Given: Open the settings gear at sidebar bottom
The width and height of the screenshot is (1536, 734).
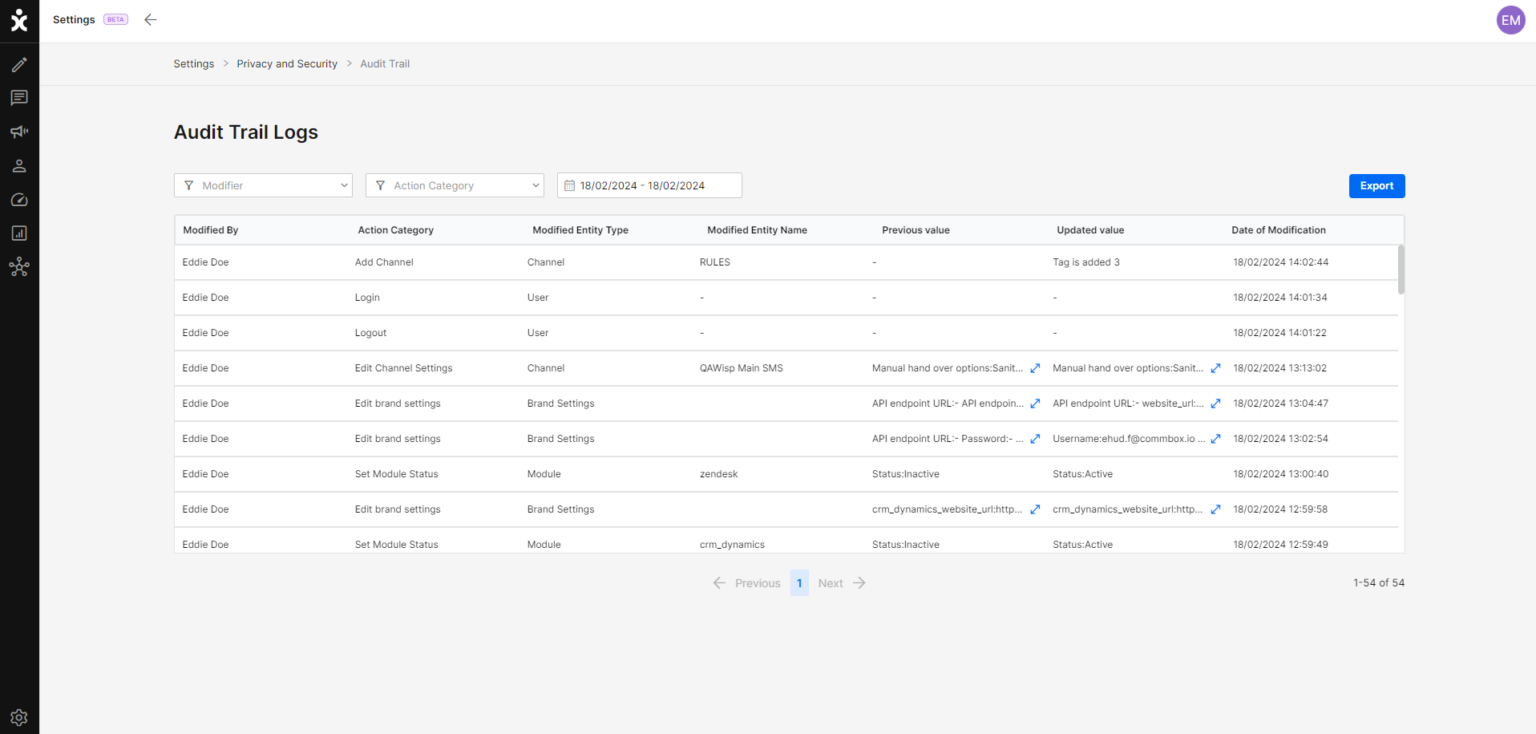Looking at the screenshot, I should click(x=19, y=717).
